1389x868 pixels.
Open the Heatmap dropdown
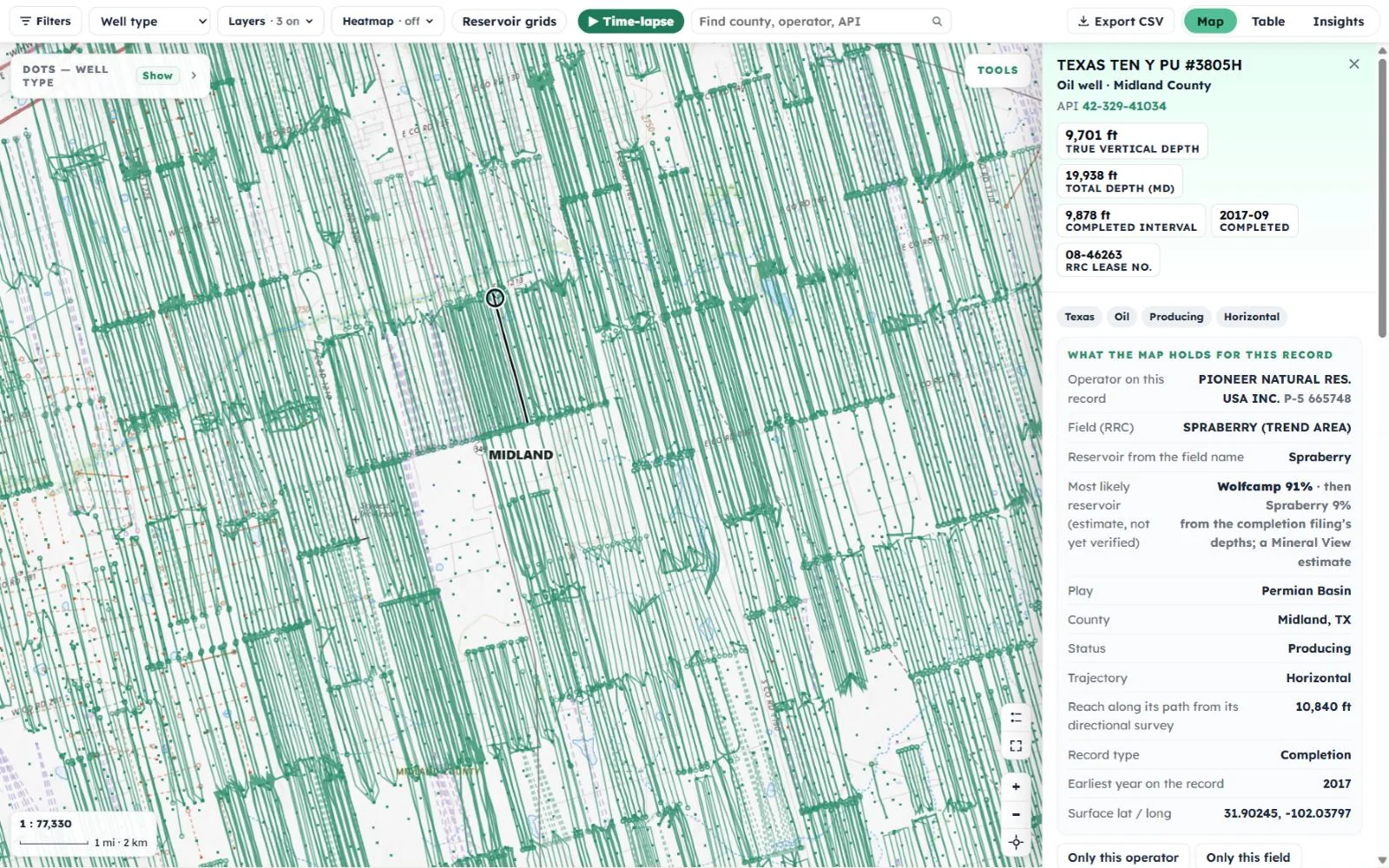point(387,21)
